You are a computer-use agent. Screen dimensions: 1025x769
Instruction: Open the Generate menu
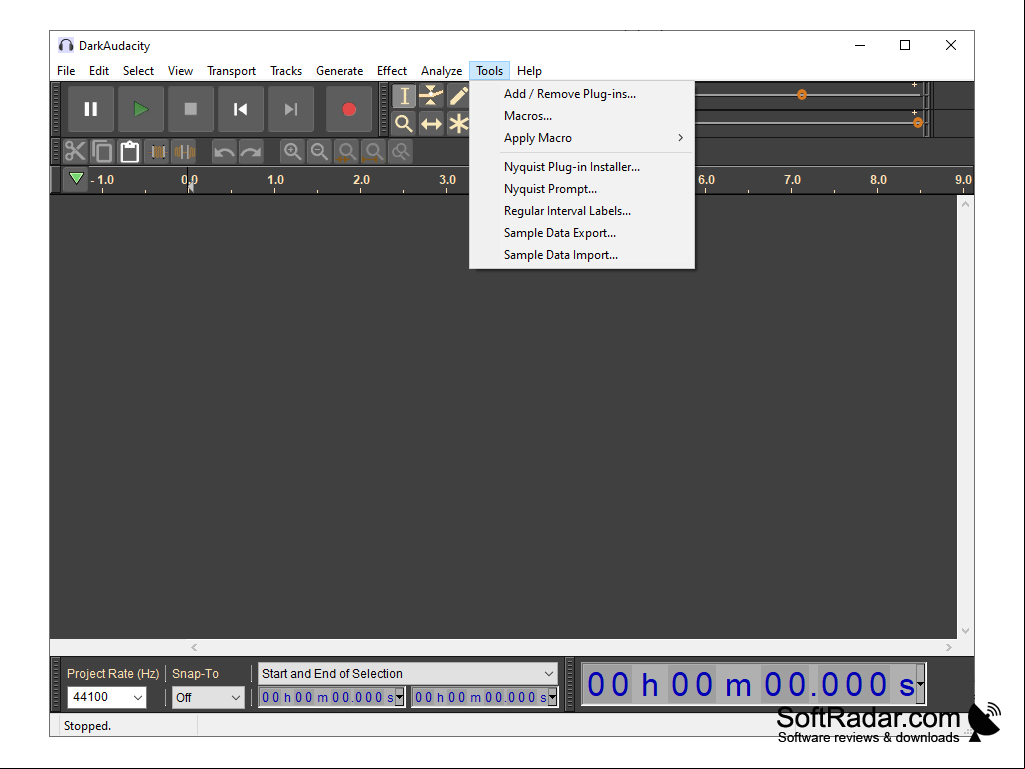click(340, 71)
